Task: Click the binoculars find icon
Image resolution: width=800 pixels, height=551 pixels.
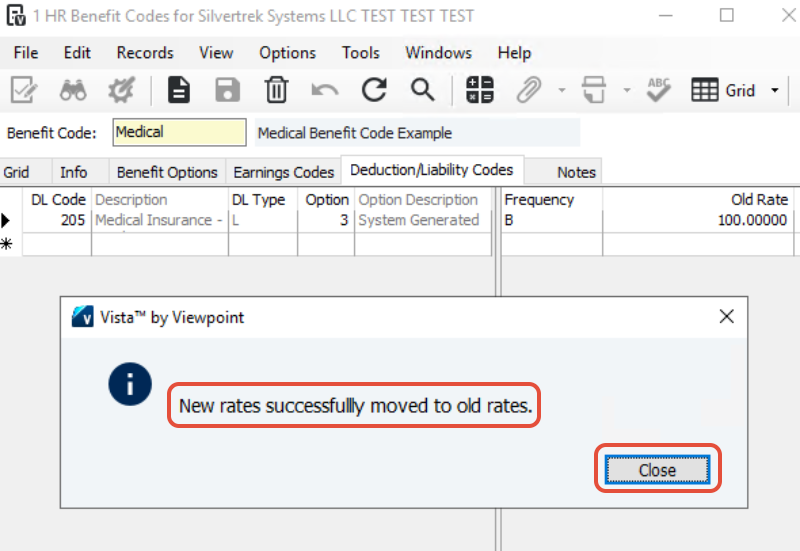Action: point(73,90)
